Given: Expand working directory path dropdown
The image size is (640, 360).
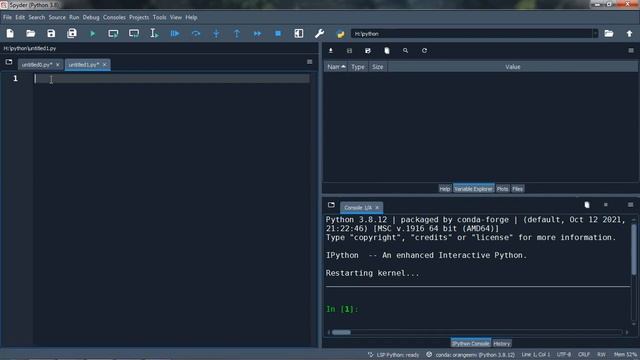Looking at the screenshot, I should [x=595, y=33].
